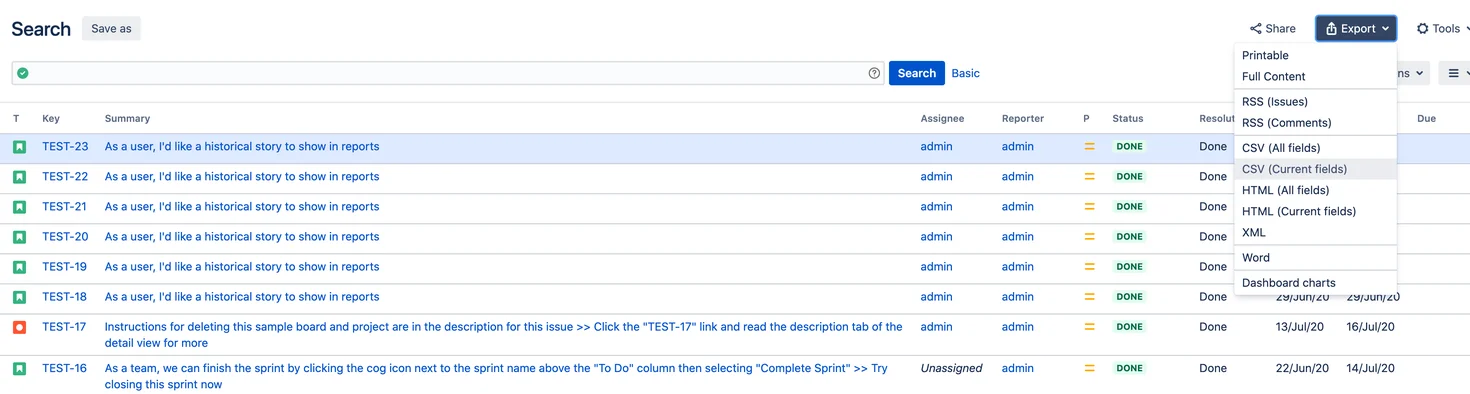Image resolution: width=1470 pixels, height=394 pixels.
Task: Click the medium priority icon in TEST-17 row
Action: point(1090,327)
